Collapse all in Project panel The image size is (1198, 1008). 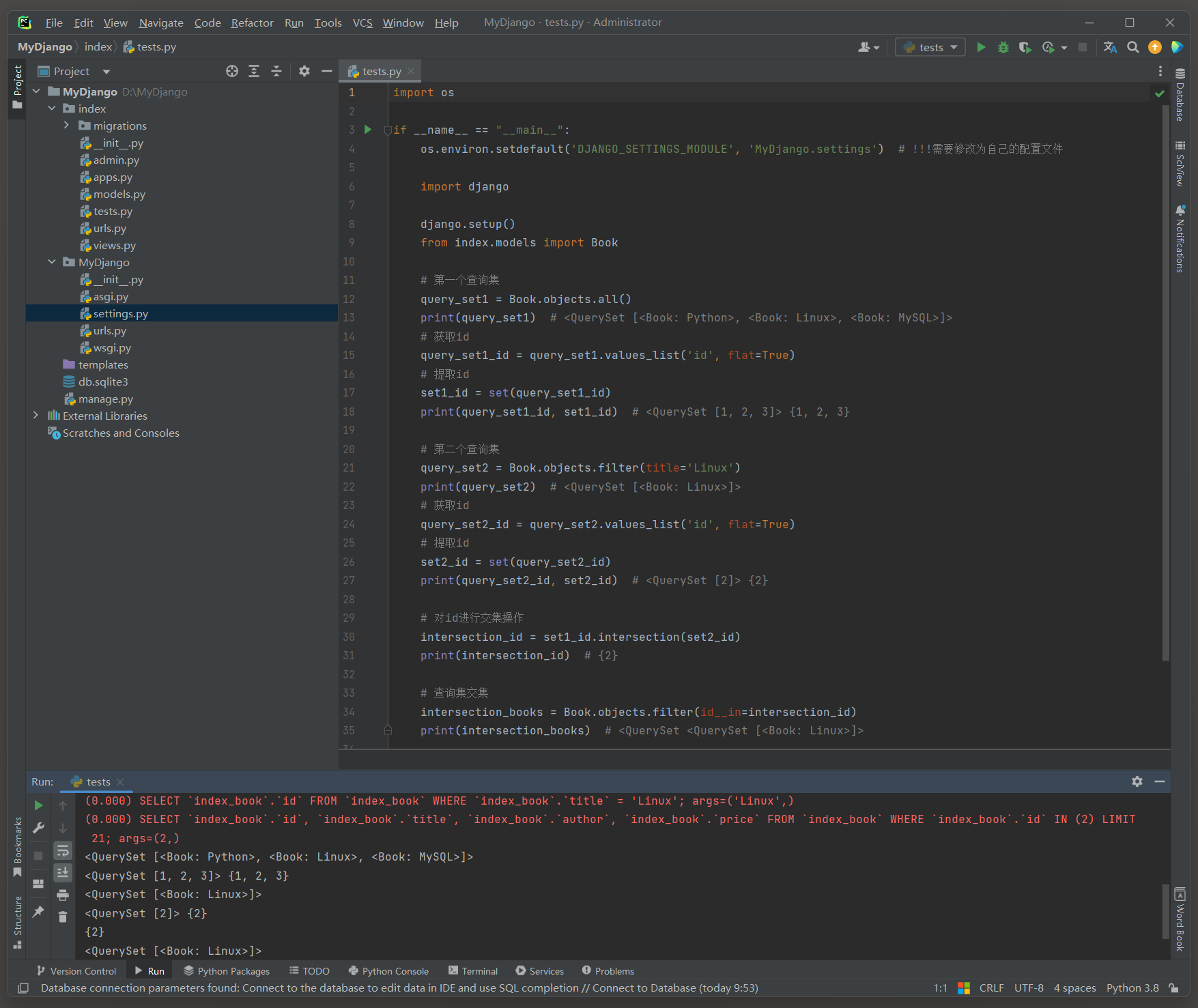tap(276, 71)
